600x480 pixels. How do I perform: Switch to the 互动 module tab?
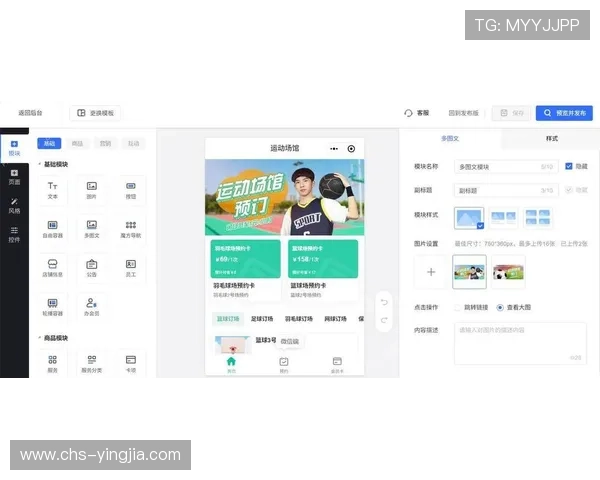134,144
